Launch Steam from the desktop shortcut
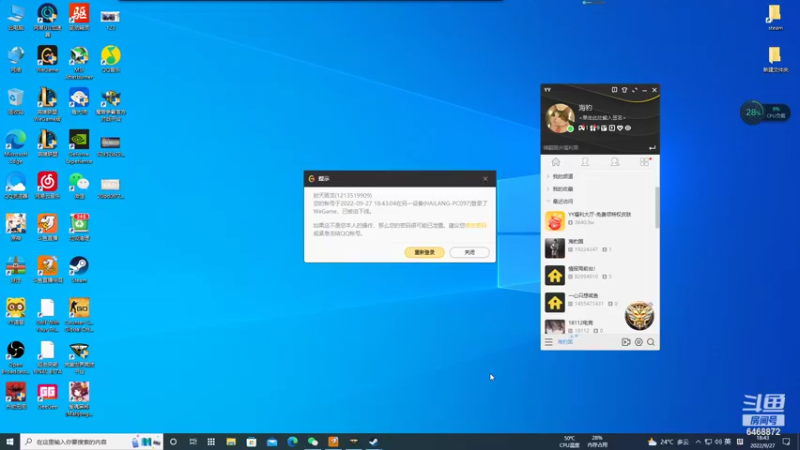Screen dimensions: 800x450 tap(79, 269)
